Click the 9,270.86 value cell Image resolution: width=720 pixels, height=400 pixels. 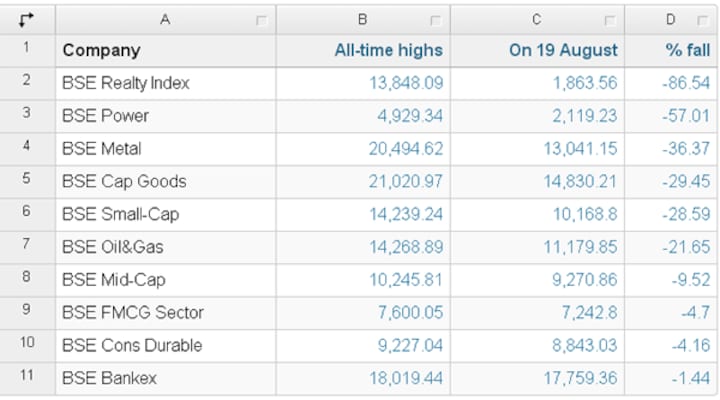537,280
